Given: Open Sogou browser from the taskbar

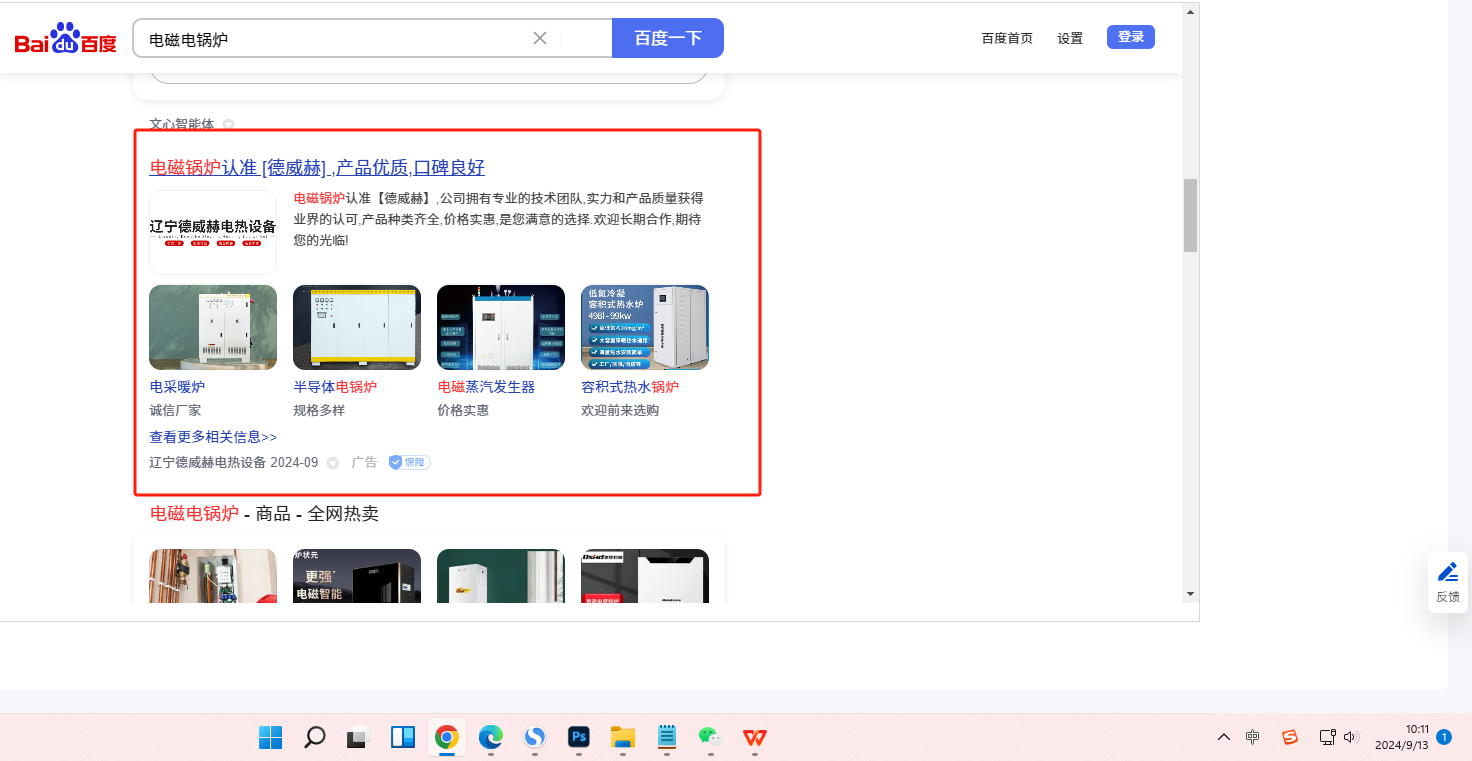Looking at the screenshot, I should coord(535,738).
